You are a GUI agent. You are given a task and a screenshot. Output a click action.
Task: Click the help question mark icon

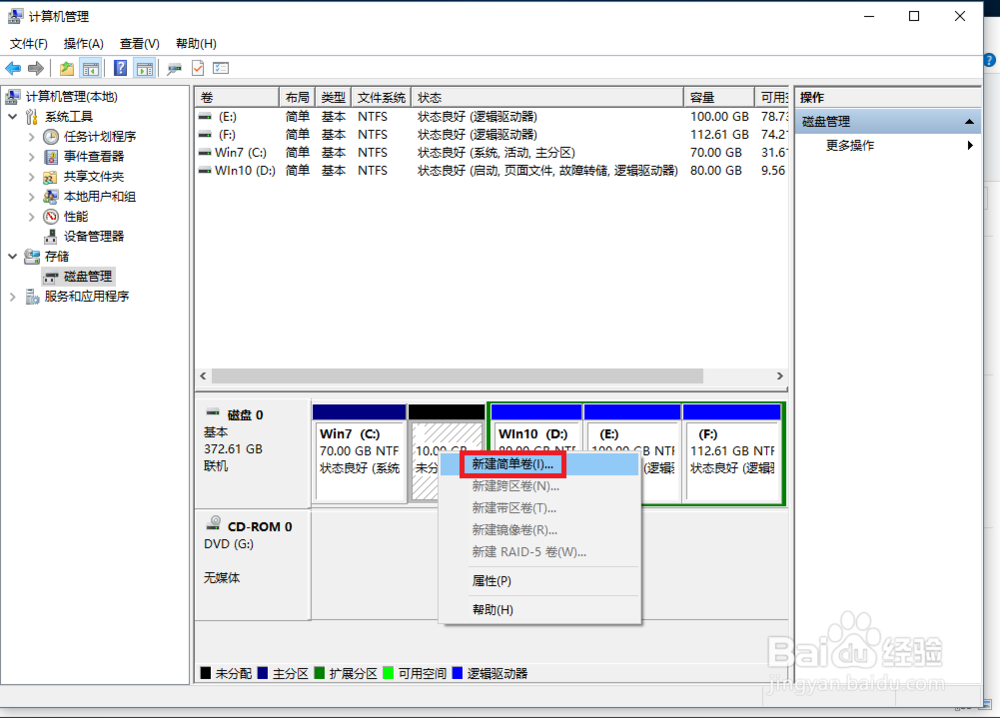pos(121,67)
